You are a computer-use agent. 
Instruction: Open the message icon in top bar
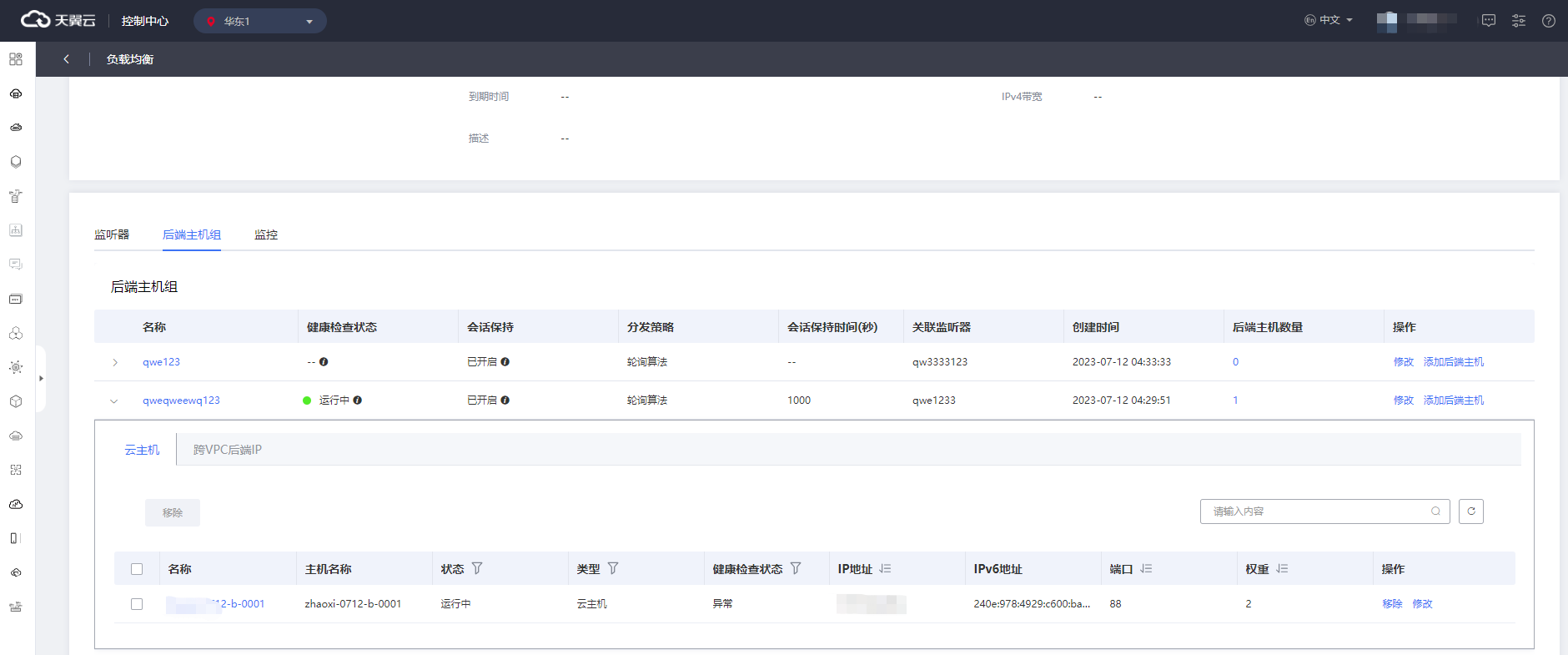pyautogui.click(x=1489, y=21)
